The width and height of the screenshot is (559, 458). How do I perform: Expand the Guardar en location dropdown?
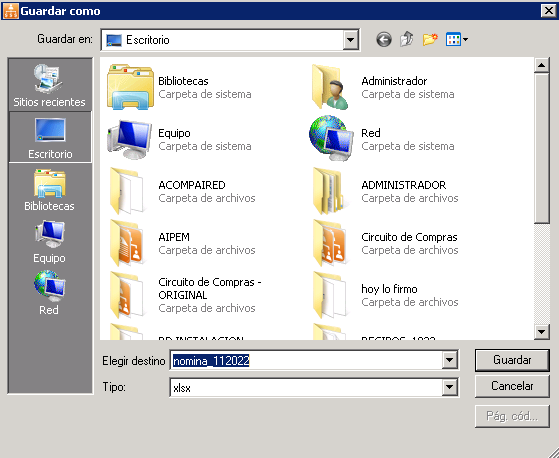click(x=351, y=40)
